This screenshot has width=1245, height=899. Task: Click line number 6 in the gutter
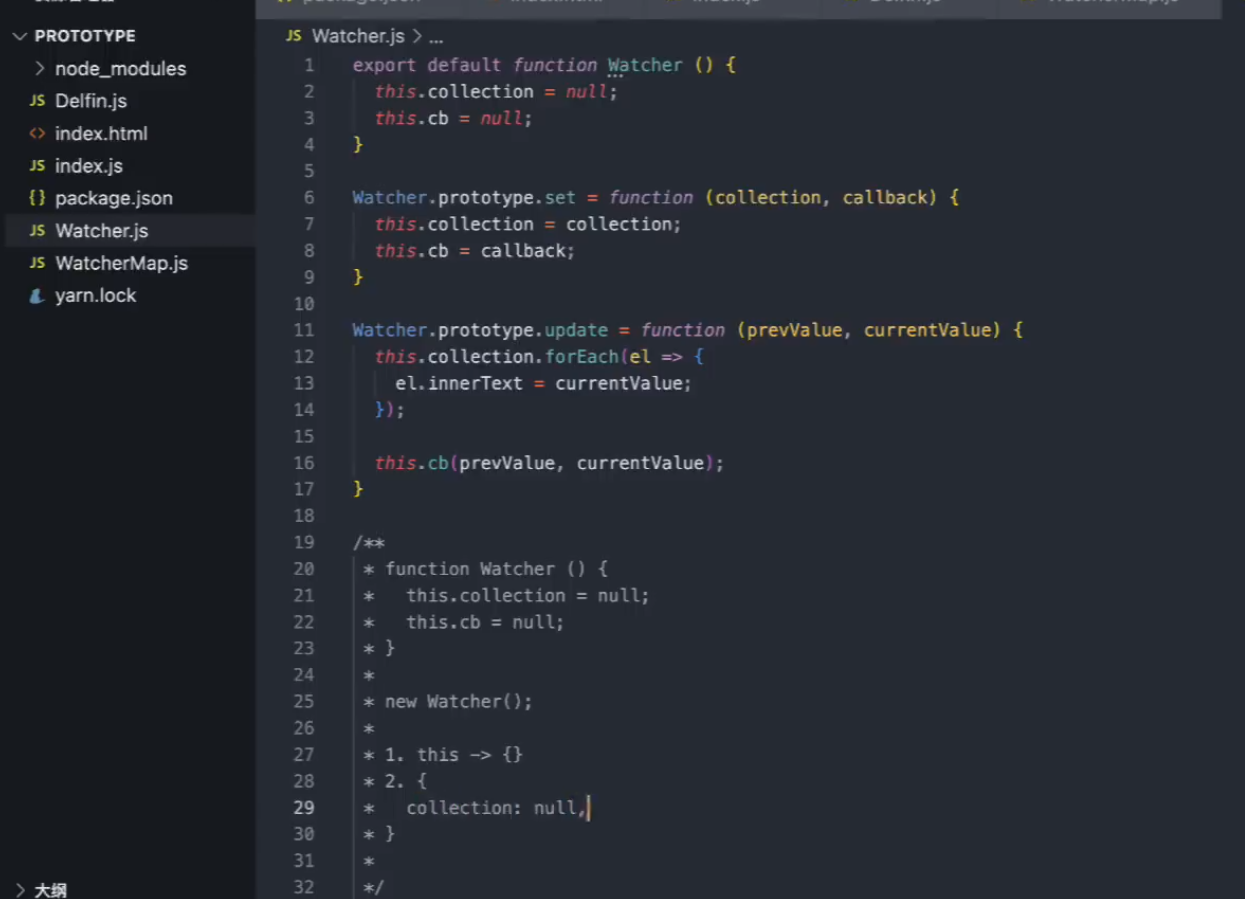(x=309, y=198)
